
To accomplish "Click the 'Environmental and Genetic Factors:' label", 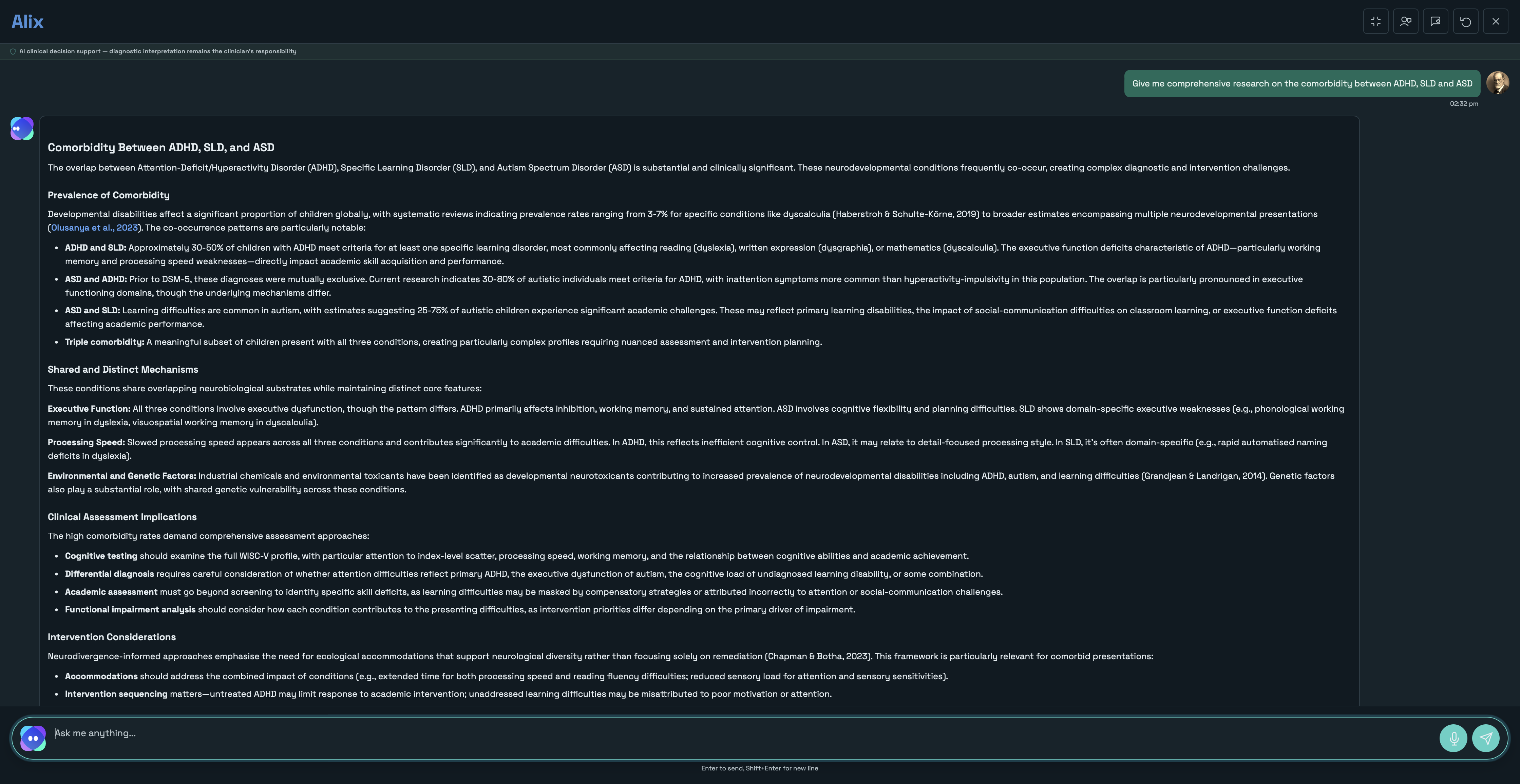I will pos(121,476).
